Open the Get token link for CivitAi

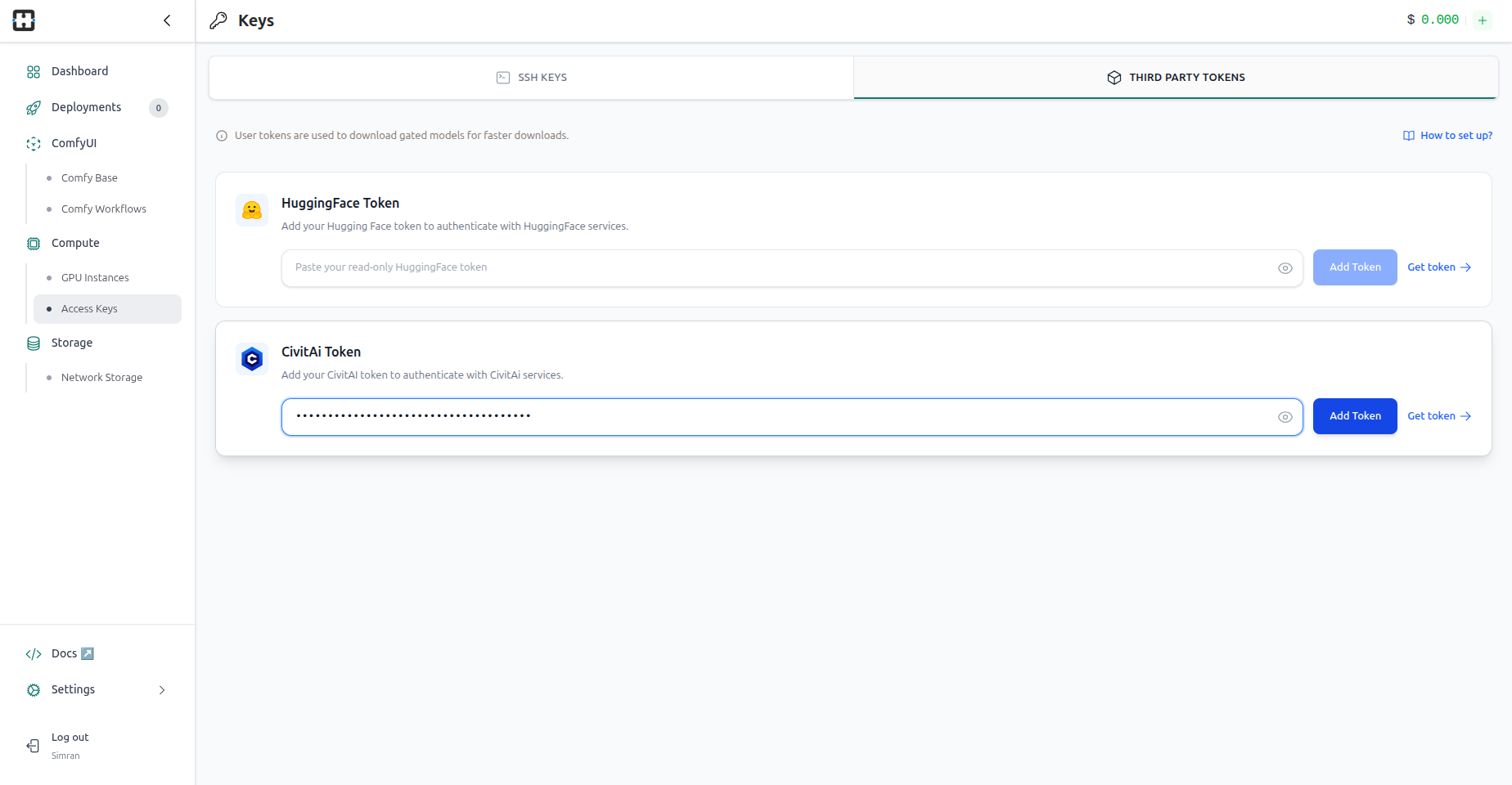coord(1439,416)
